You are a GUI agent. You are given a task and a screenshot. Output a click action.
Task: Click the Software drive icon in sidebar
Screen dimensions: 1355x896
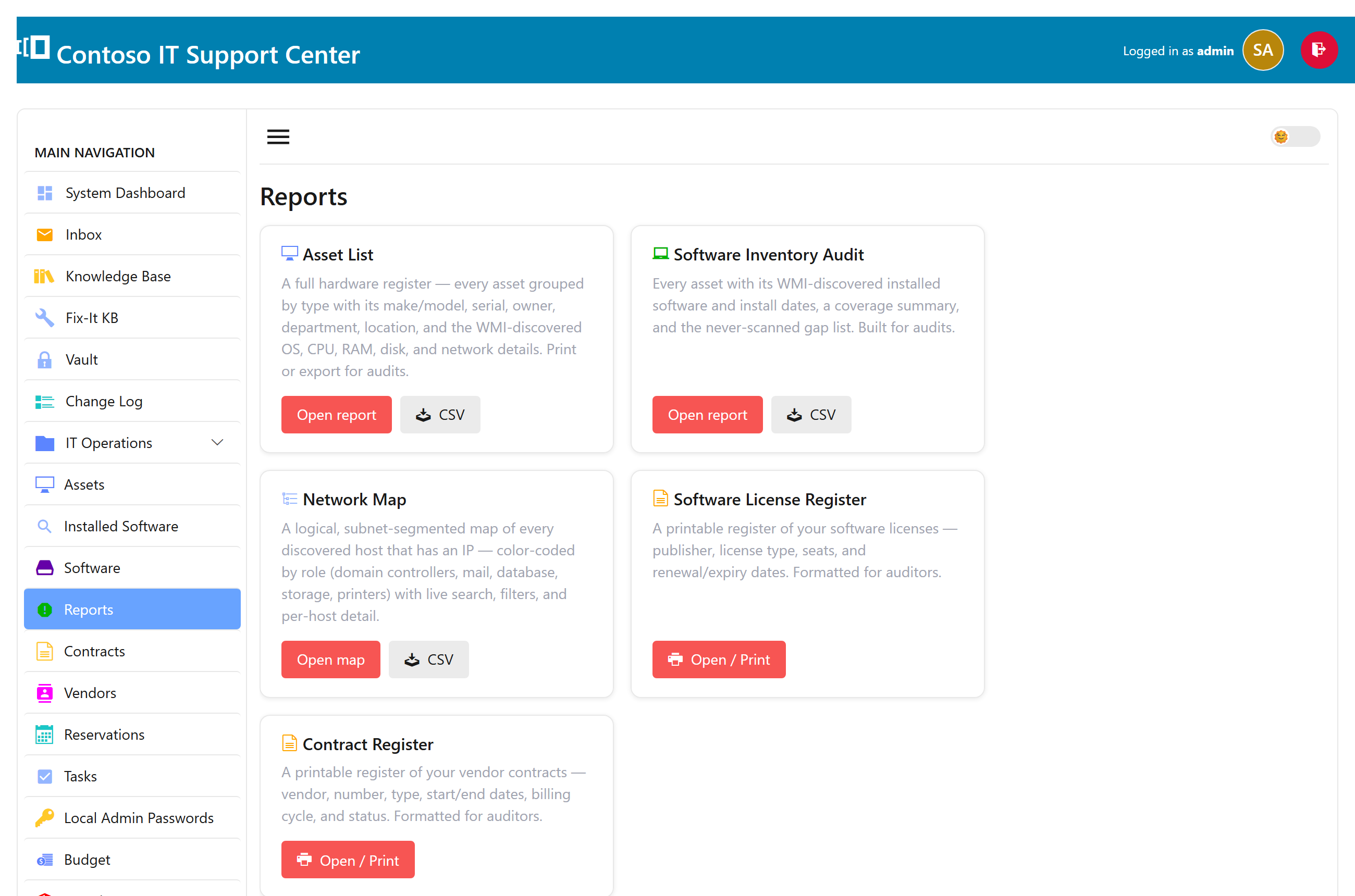click(x=45, y=568)
